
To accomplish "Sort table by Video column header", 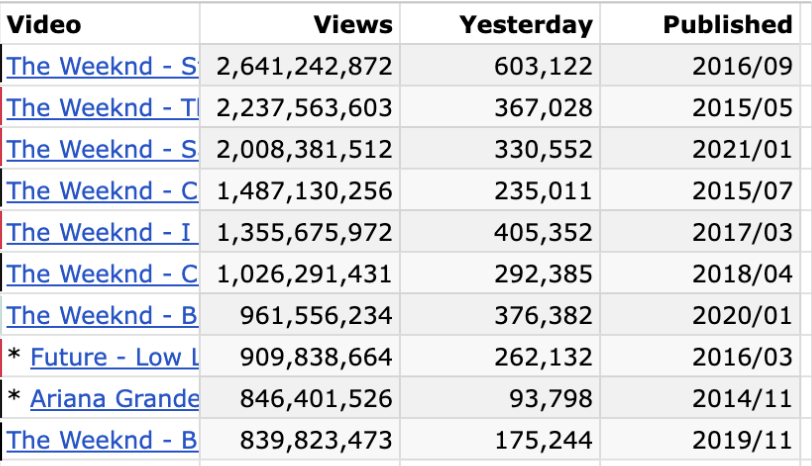I will coord(45,25).
